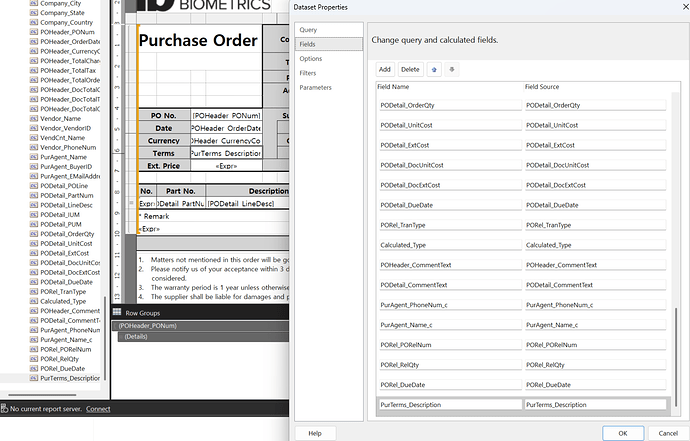Click the move field down arrow icon
690x441 pixels.
pyautogui.click(x=452, y=69)
